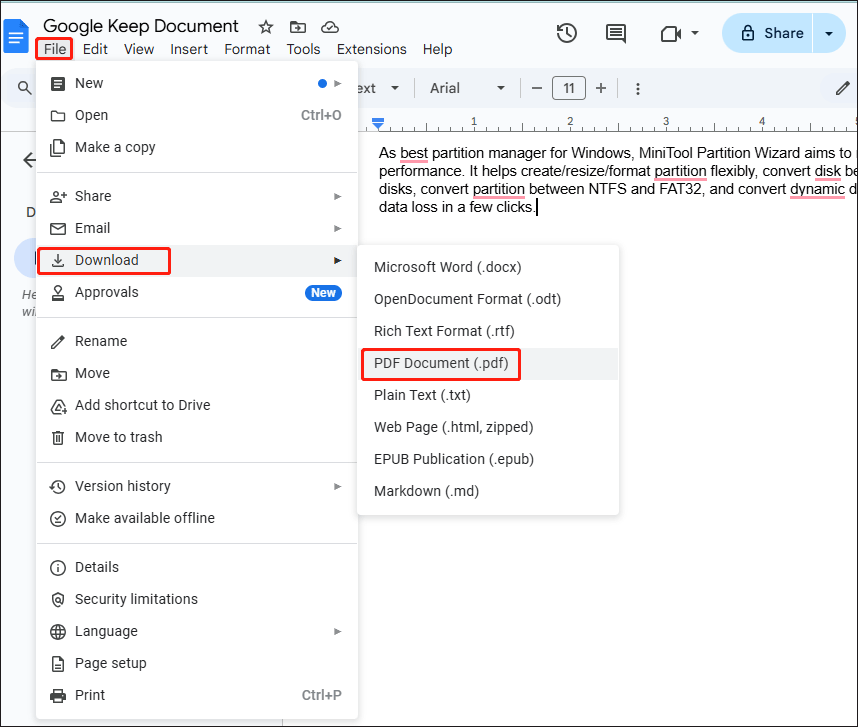Expand the Language submenu
This screenshot has width=858, height=727.
coord(197,631)
